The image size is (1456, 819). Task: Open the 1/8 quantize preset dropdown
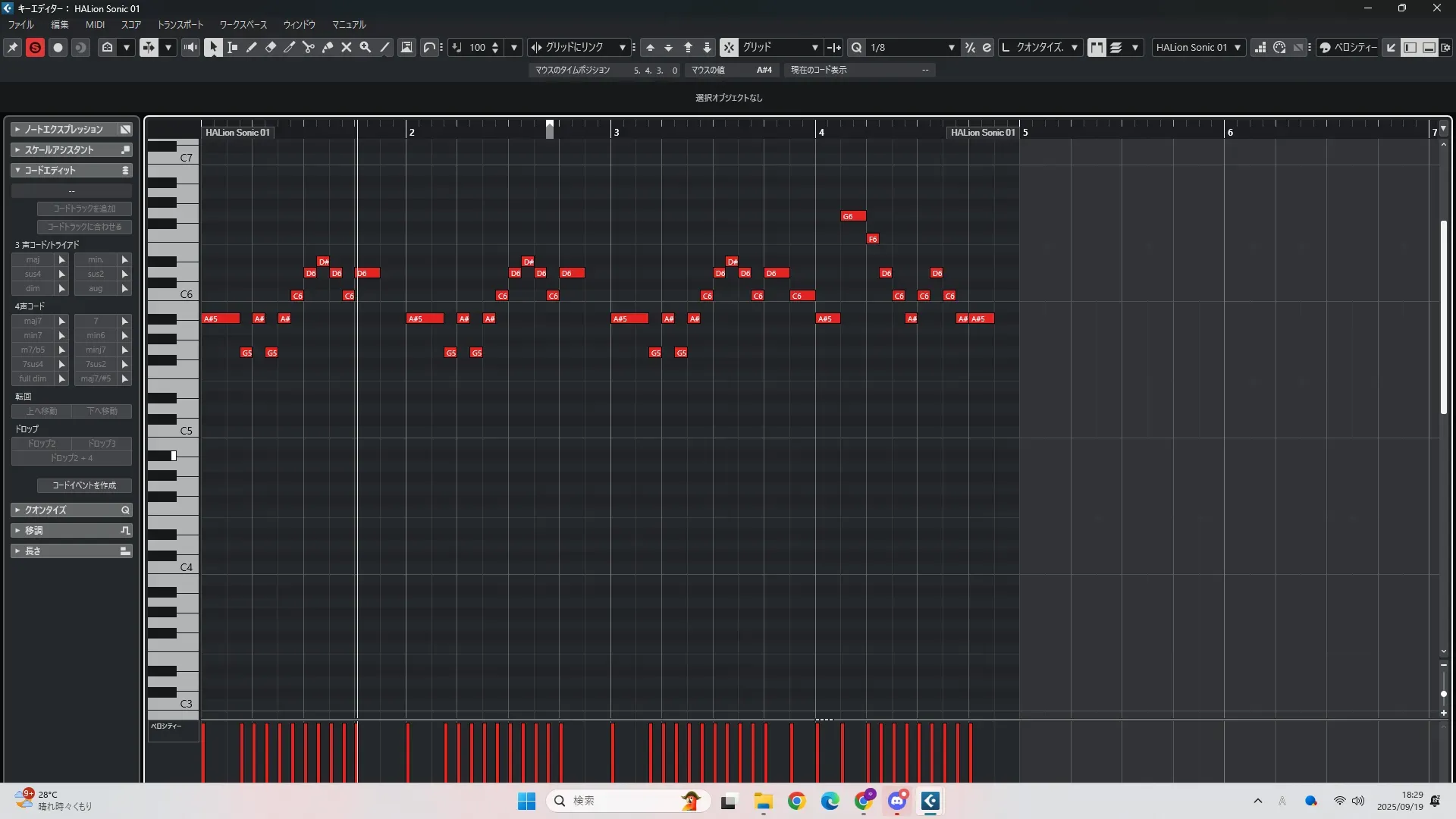click(951, 47)
